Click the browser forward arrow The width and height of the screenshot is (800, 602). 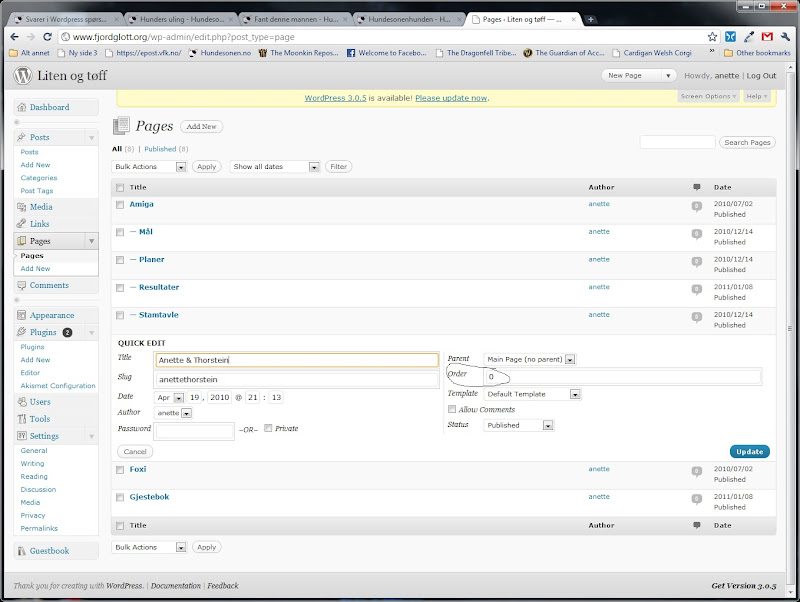point(31,37)
